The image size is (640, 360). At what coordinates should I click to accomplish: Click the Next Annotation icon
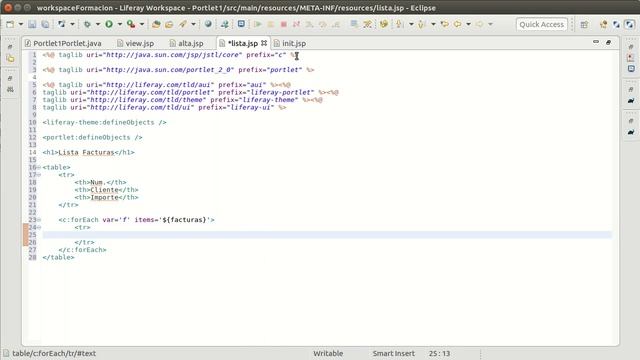coord(400,24)
